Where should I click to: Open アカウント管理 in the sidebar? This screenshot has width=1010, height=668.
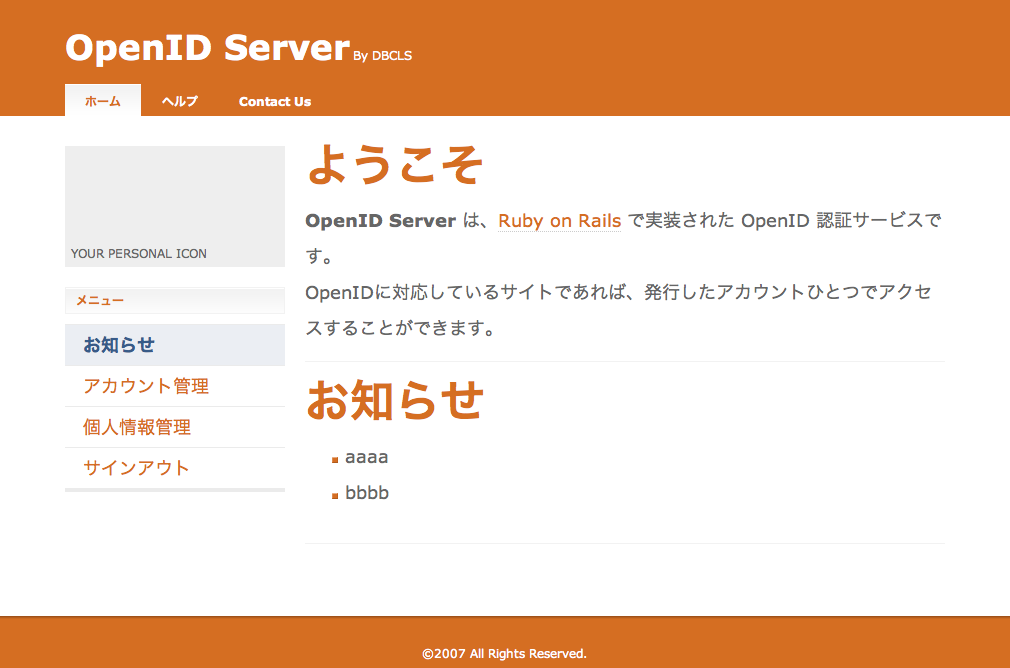click(175, 386)
